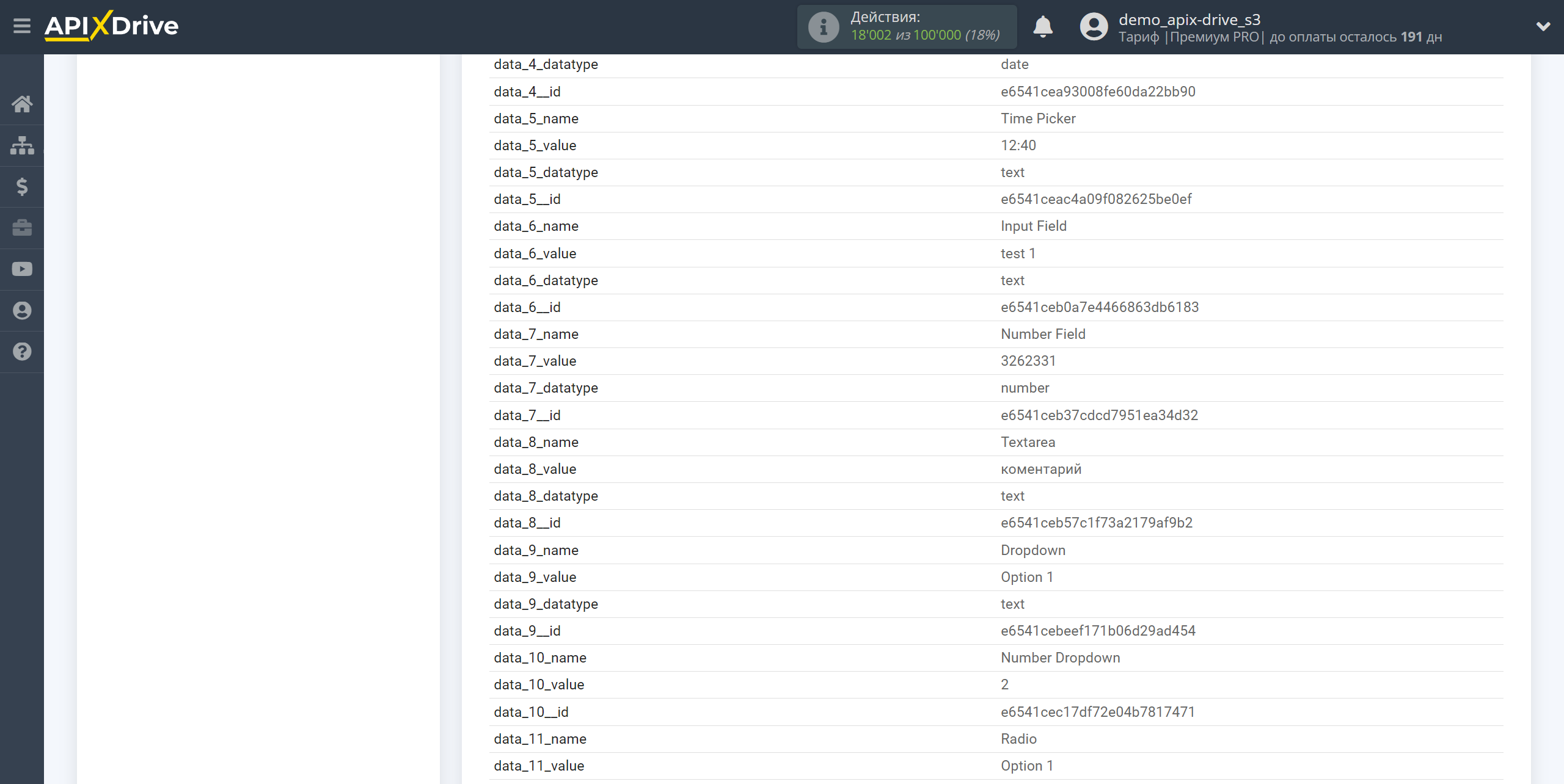The image size is (1564, 784).
Task: Click the actions counter 18'002 из 100'000
Action: (926, 35)
